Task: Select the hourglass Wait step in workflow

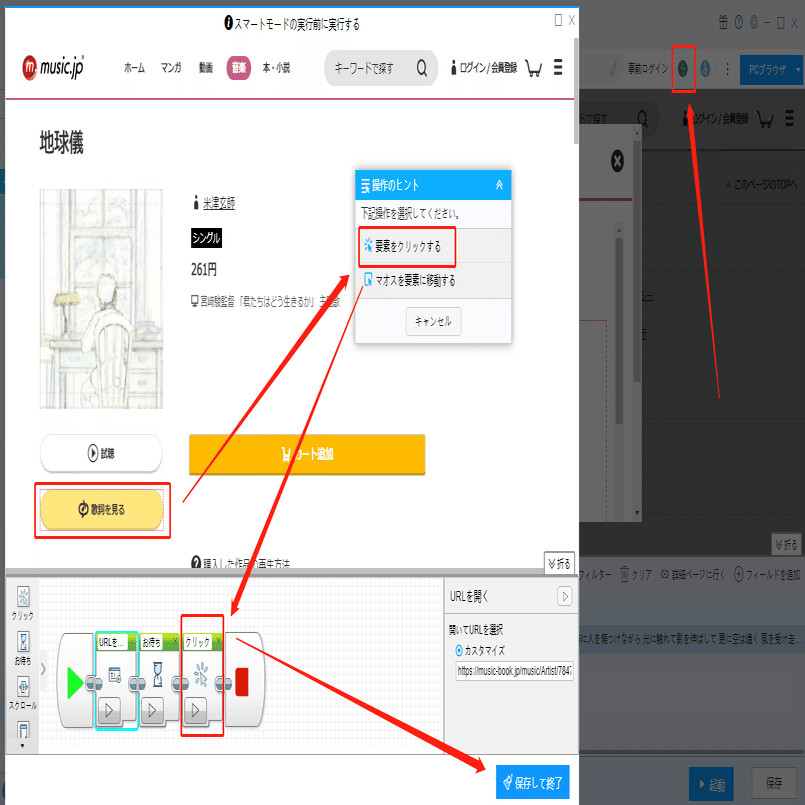Action: [158, 674]
